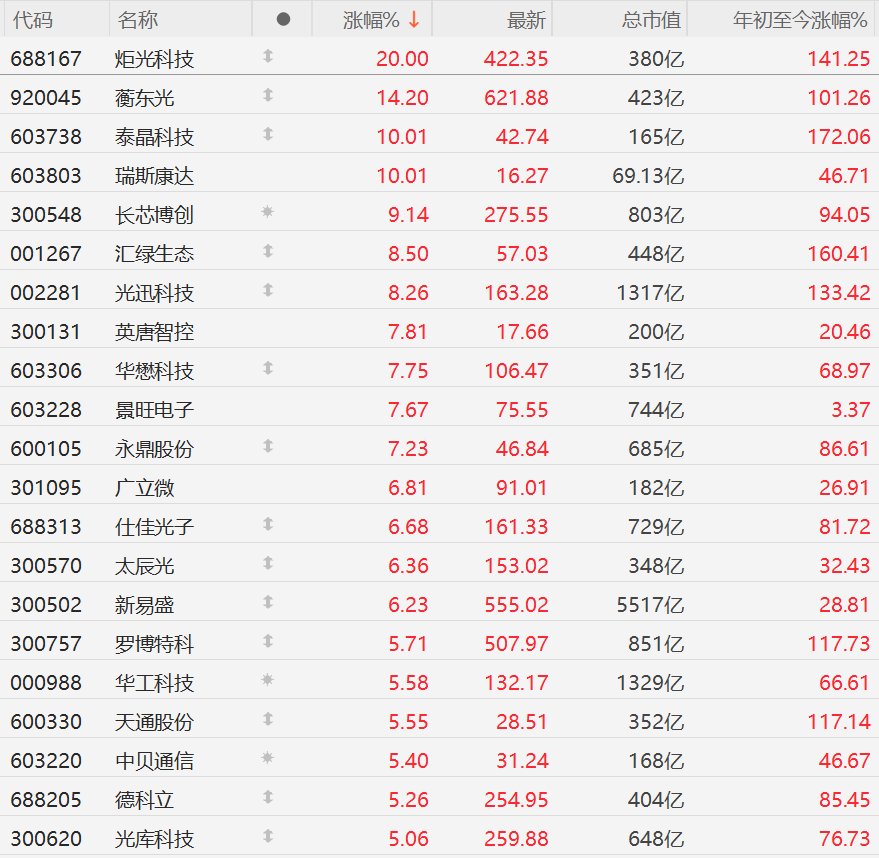Sort by 总市值 column header

[x=651, y=20]
